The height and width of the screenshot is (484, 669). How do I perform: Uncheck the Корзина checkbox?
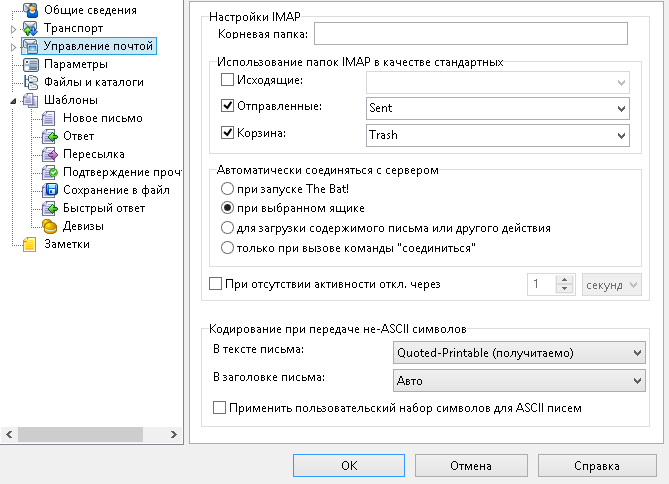coord(227,133)
